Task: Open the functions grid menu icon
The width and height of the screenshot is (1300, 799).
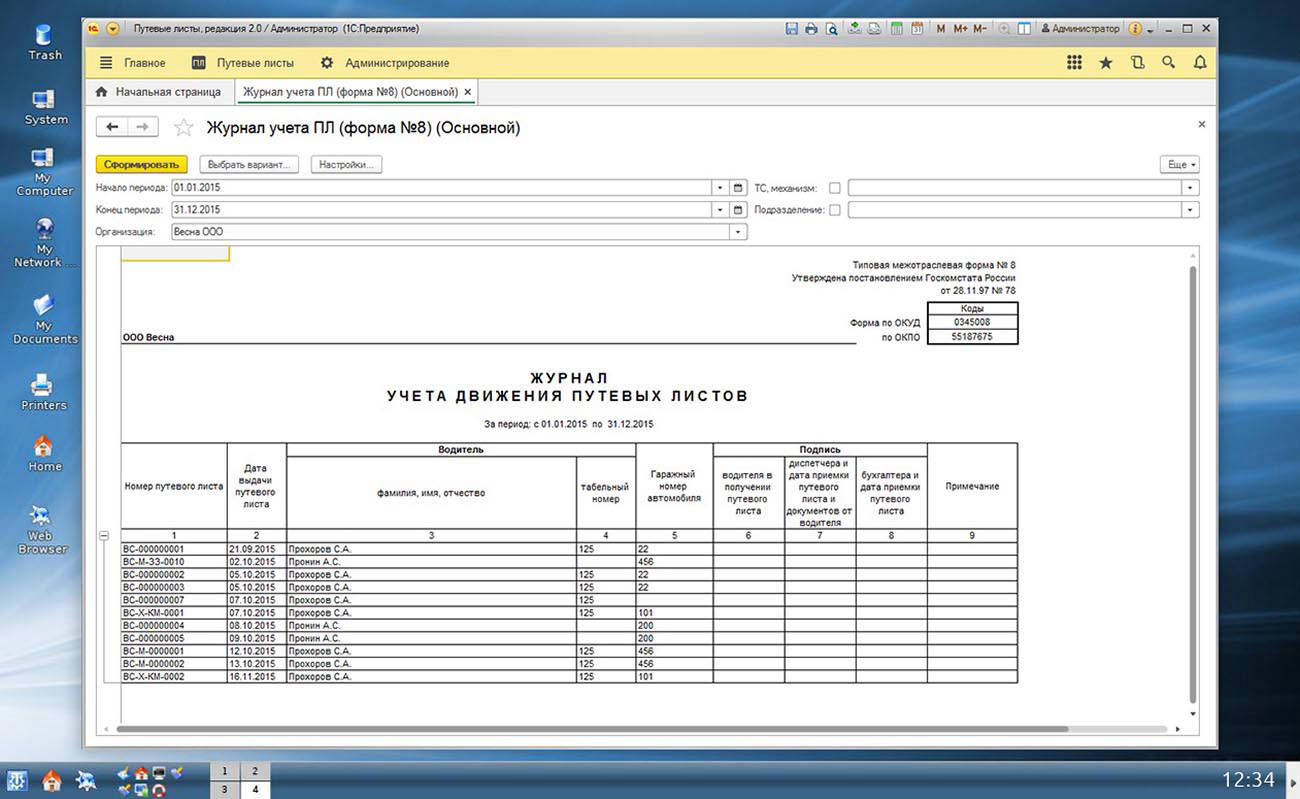Action: tap(1074, 63)
